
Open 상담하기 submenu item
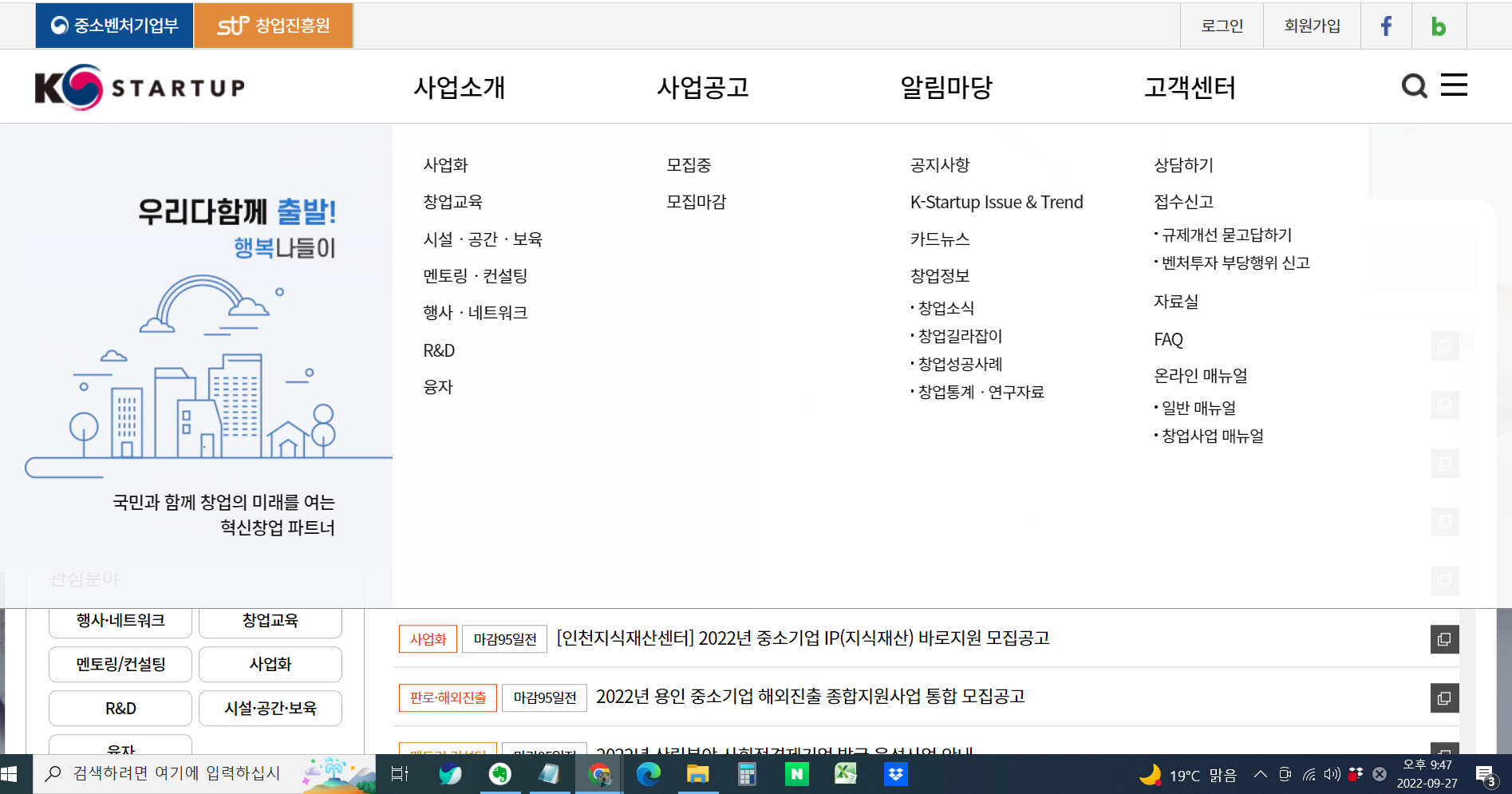pos(1184,165)
